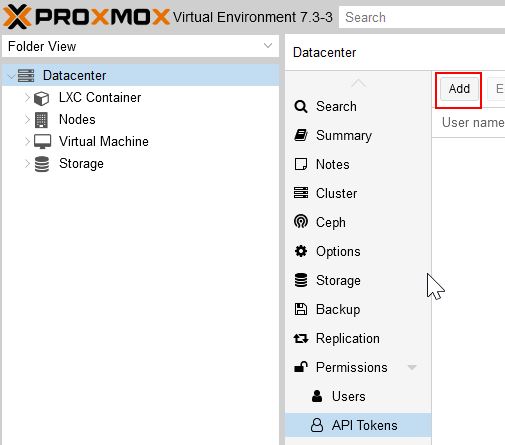Open the Storage menu item

(x=358, y=280)
